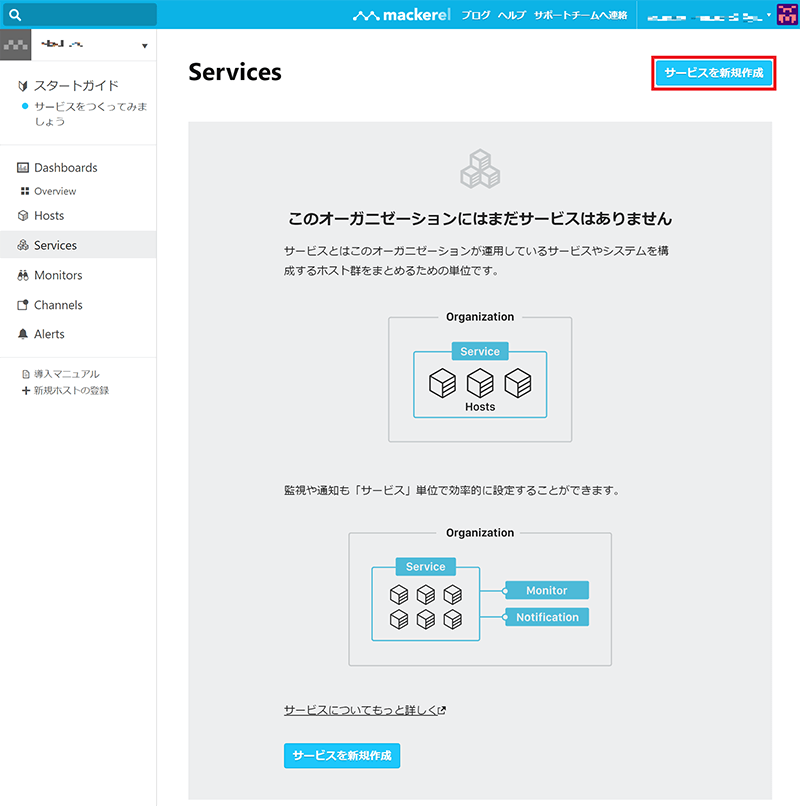
Task: Click サポートチームへ連絡 in the header
Action: 580,16
